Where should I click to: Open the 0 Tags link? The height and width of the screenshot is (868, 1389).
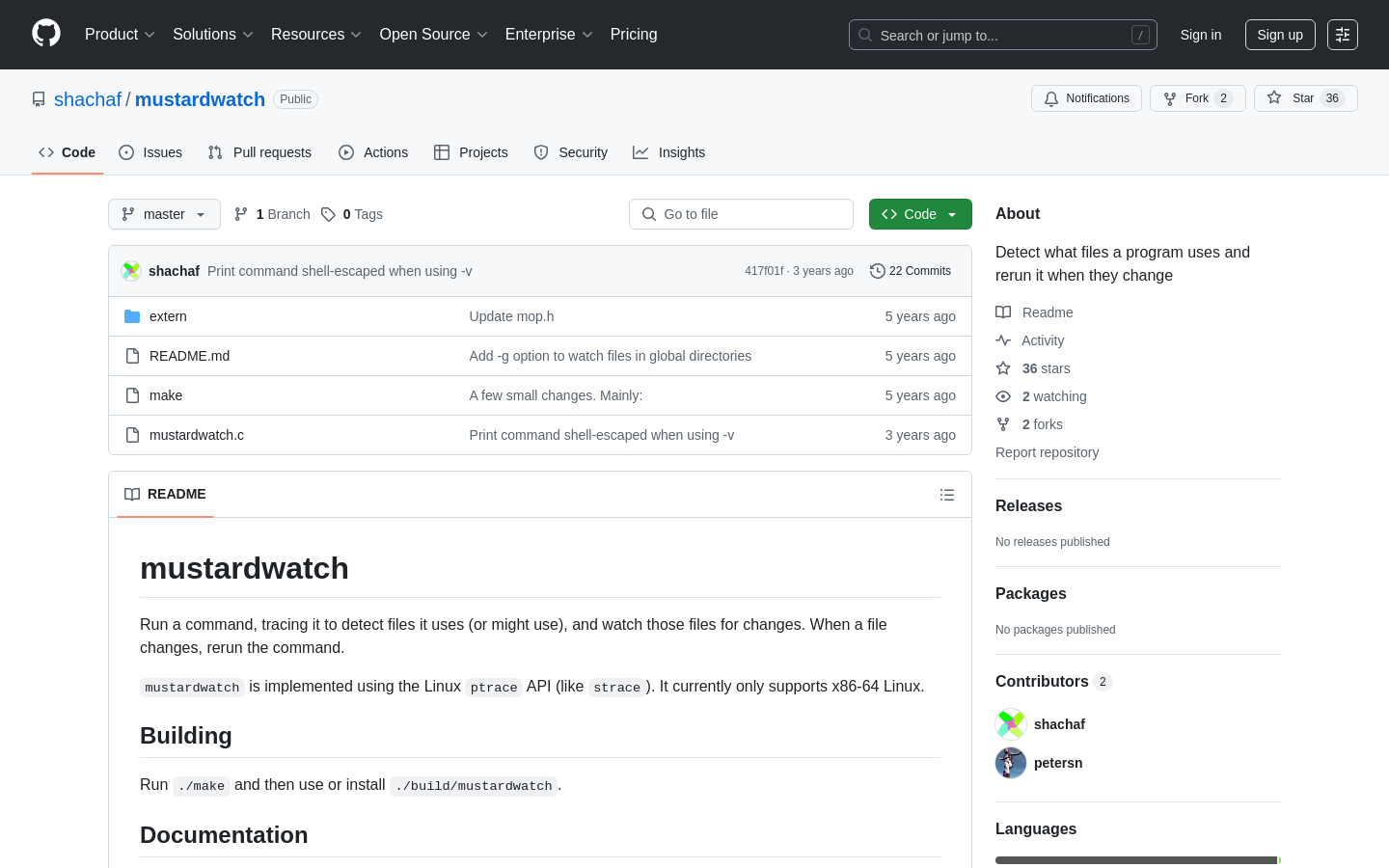352,214
